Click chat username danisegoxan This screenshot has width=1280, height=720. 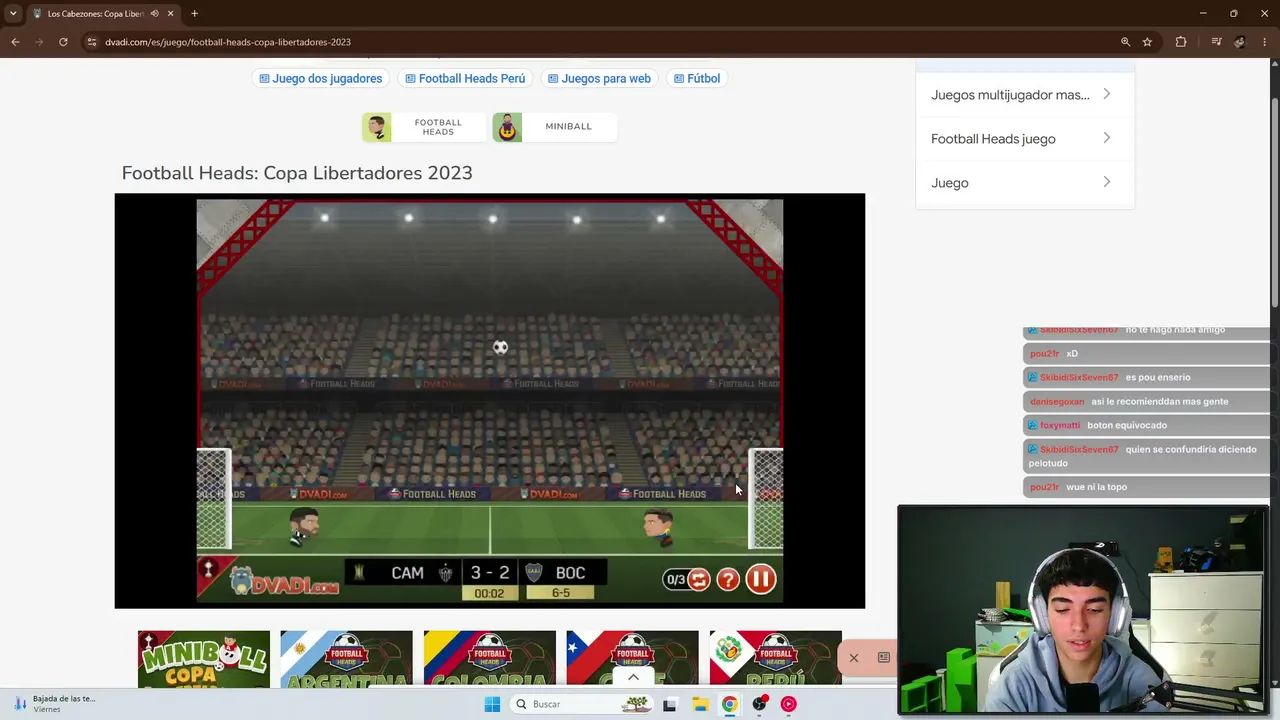coord(1057,401)
